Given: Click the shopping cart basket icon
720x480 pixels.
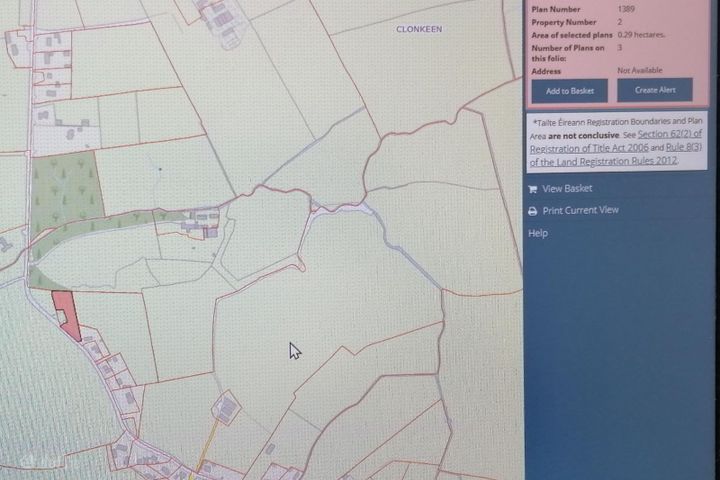Looking at the screenshot, I should [532, 189].
